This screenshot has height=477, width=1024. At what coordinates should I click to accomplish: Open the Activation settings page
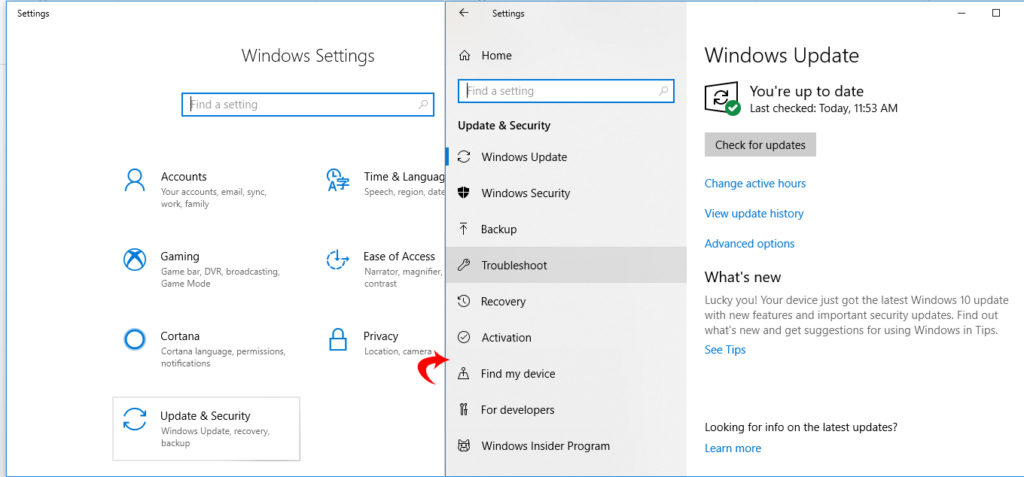[x=506, y=337]
